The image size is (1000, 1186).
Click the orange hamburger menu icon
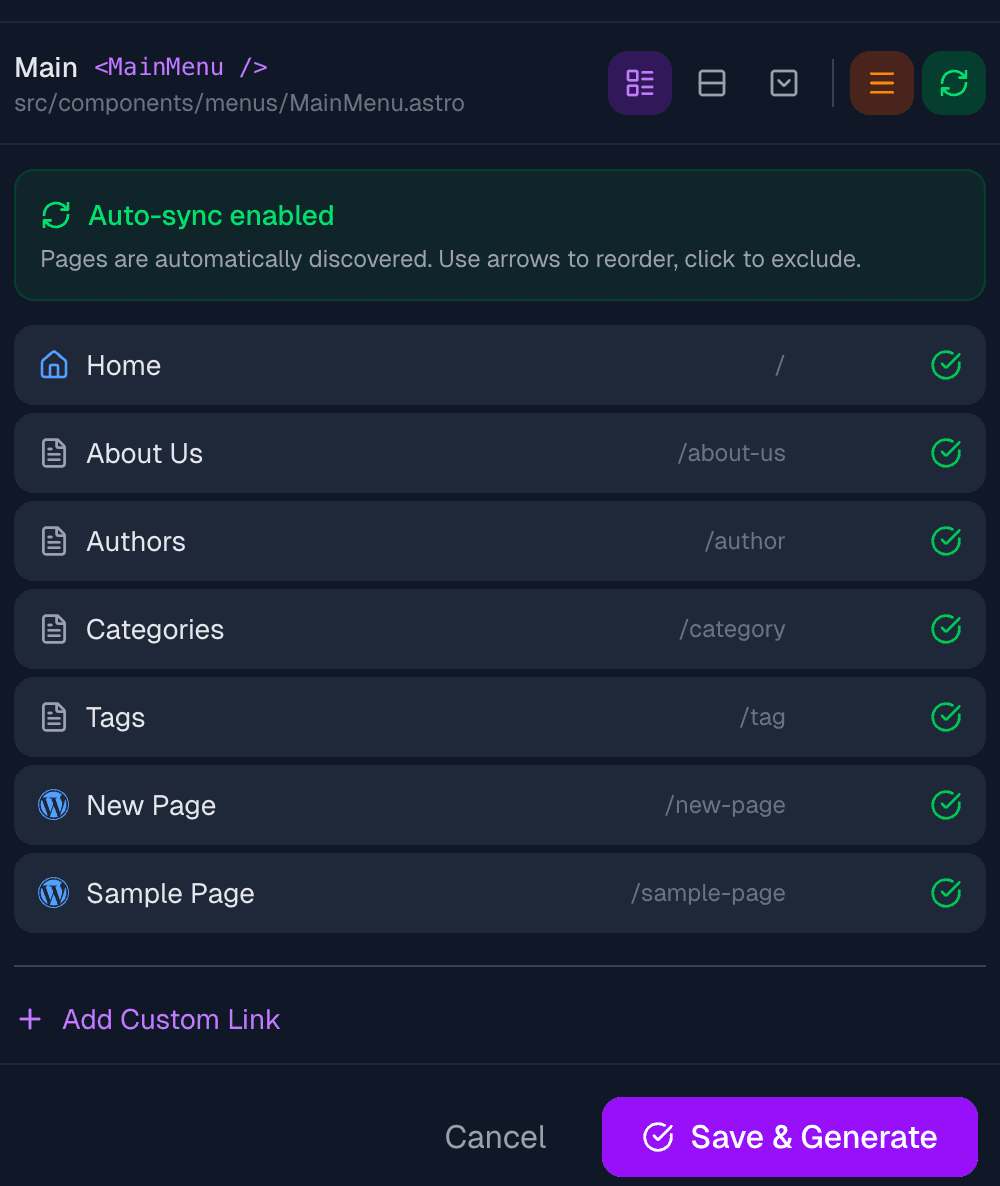881,83
